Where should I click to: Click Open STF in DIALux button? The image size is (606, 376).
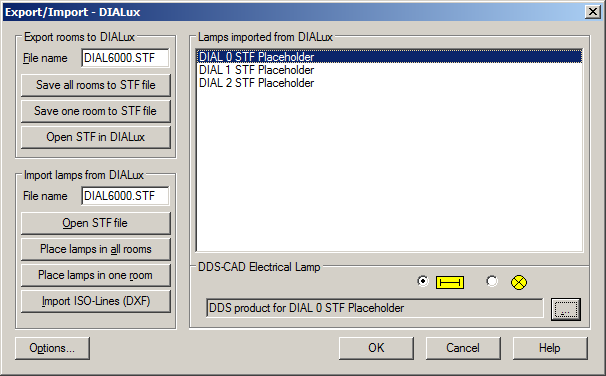[x=95, y=137]
